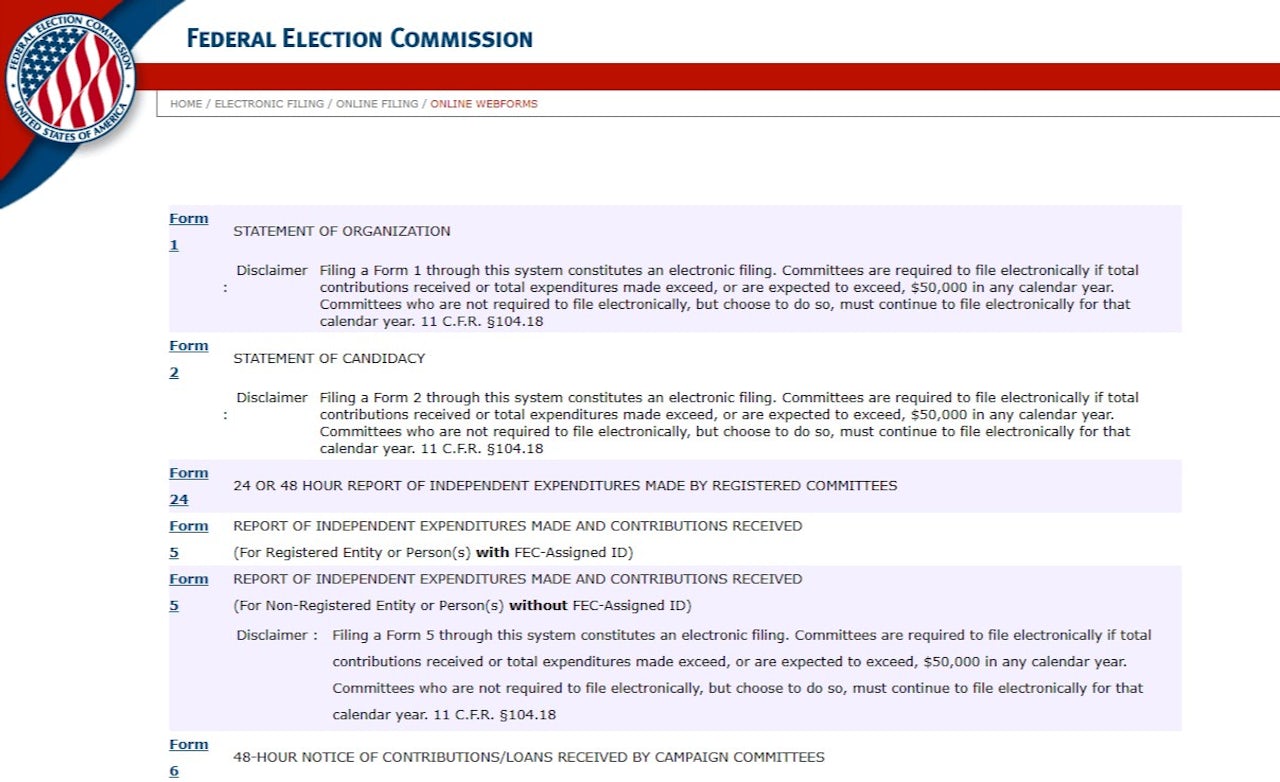Click the STATEMENT OF ORGANIZATION heading

pos(342,231)
